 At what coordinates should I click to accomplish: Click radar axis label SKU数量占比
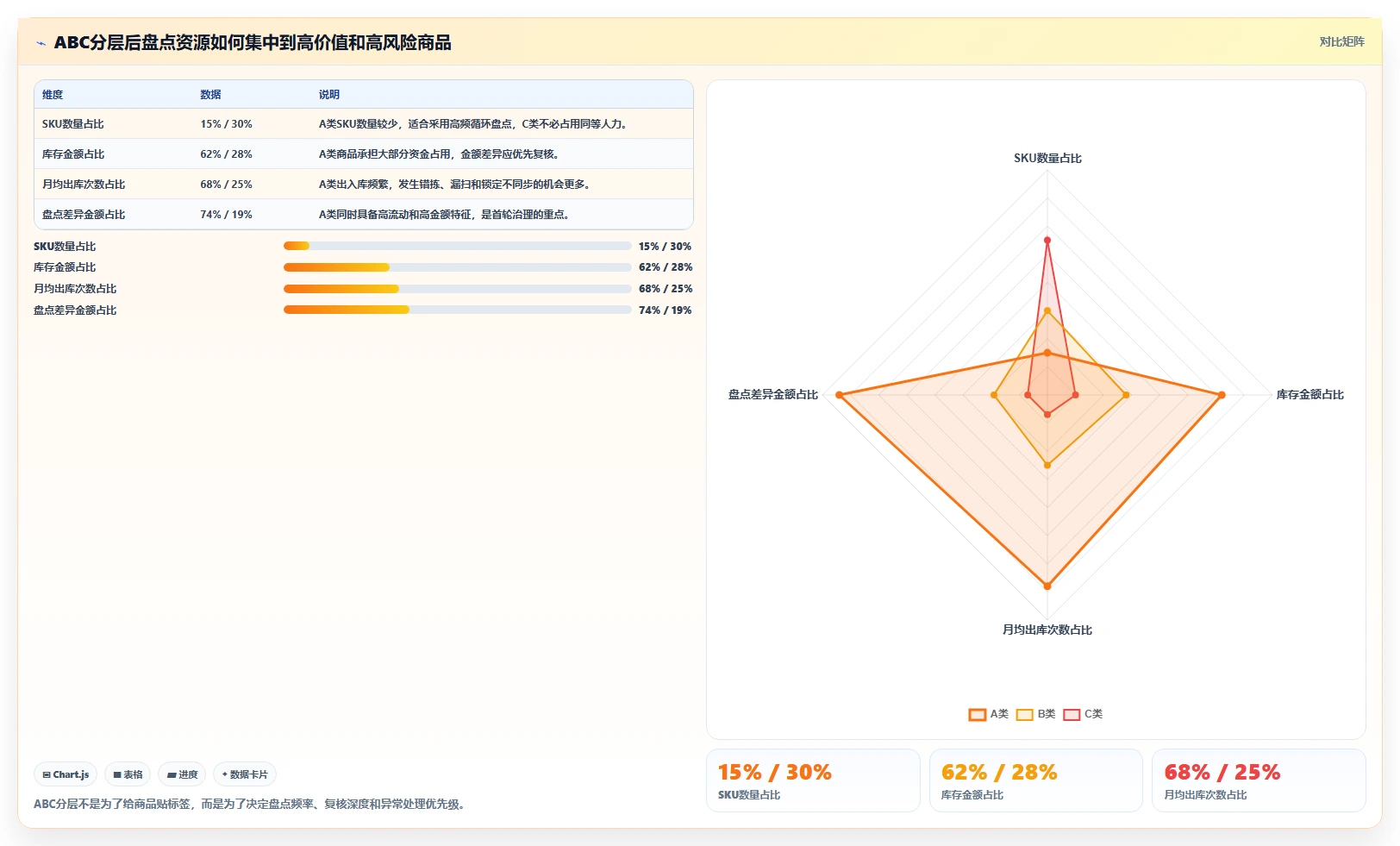(x=1047, y=159)
